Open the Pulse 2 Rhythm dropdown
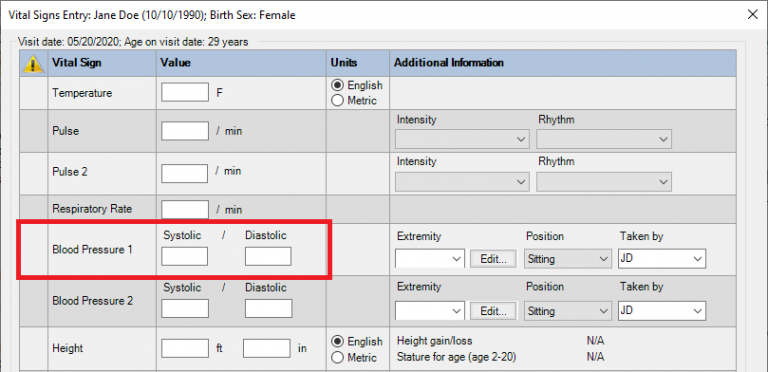The width and height of the screenshot is (768, 372). click(x=604, y=181)
